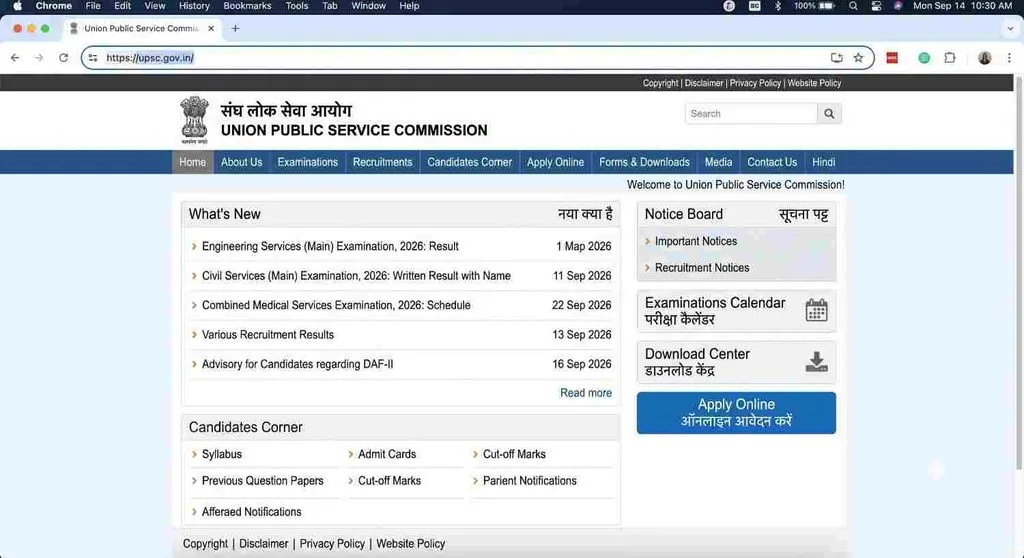The width and height of the screenshot is (1024, 558).
Task: Click the install app icon in the address bar
Action: 837,57
